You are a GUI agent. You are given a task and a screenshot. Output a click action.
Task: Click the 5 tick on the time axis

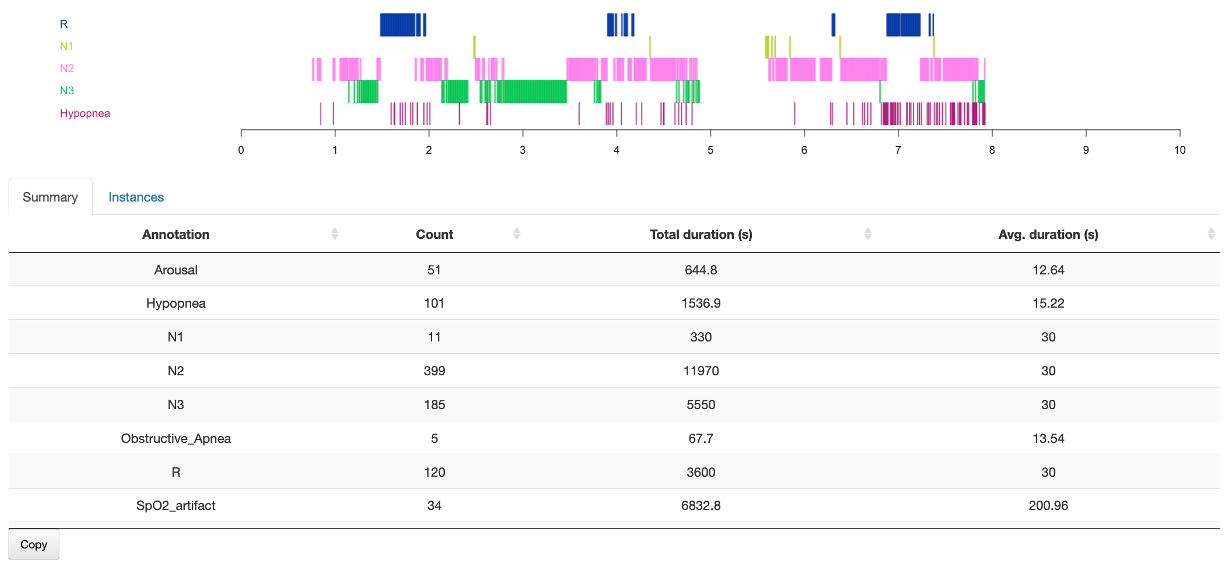(710, 150)
